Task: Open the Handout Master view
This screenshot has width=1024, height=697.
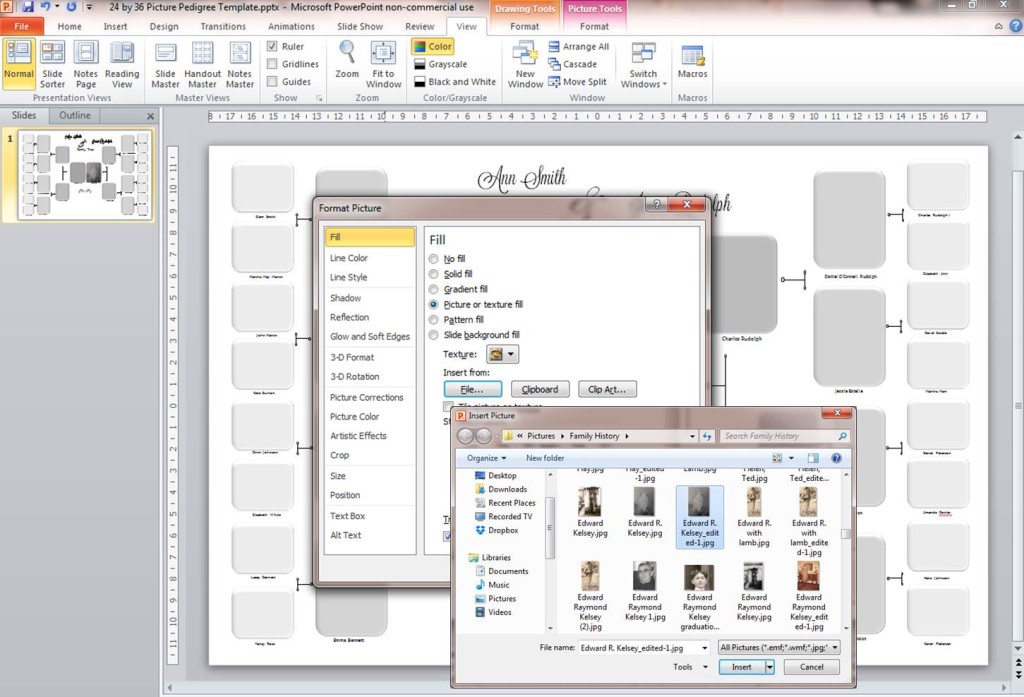Action: pyautogui.click(x=202, y=63)
